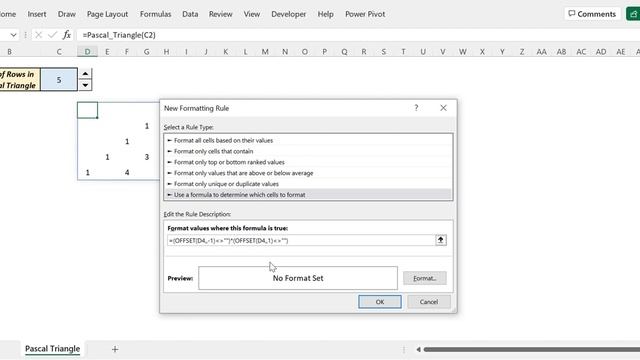Image resolution: width=640 pixels, height=360 pixels.
Task: Click the spin button up arrow
Action: 85,74
